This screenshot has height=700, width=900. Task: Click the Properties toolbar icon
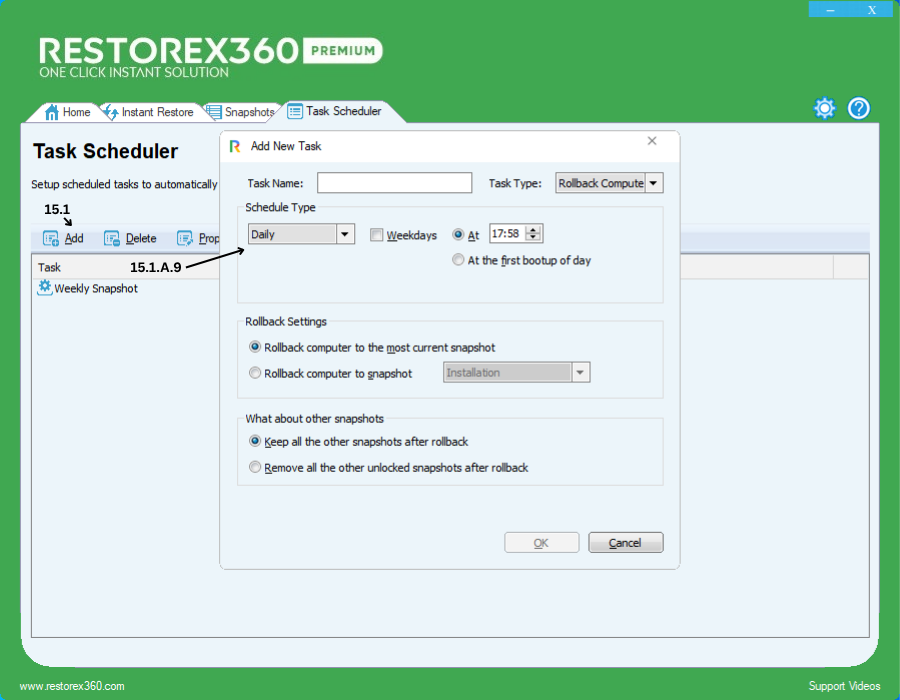click(185, 239)
